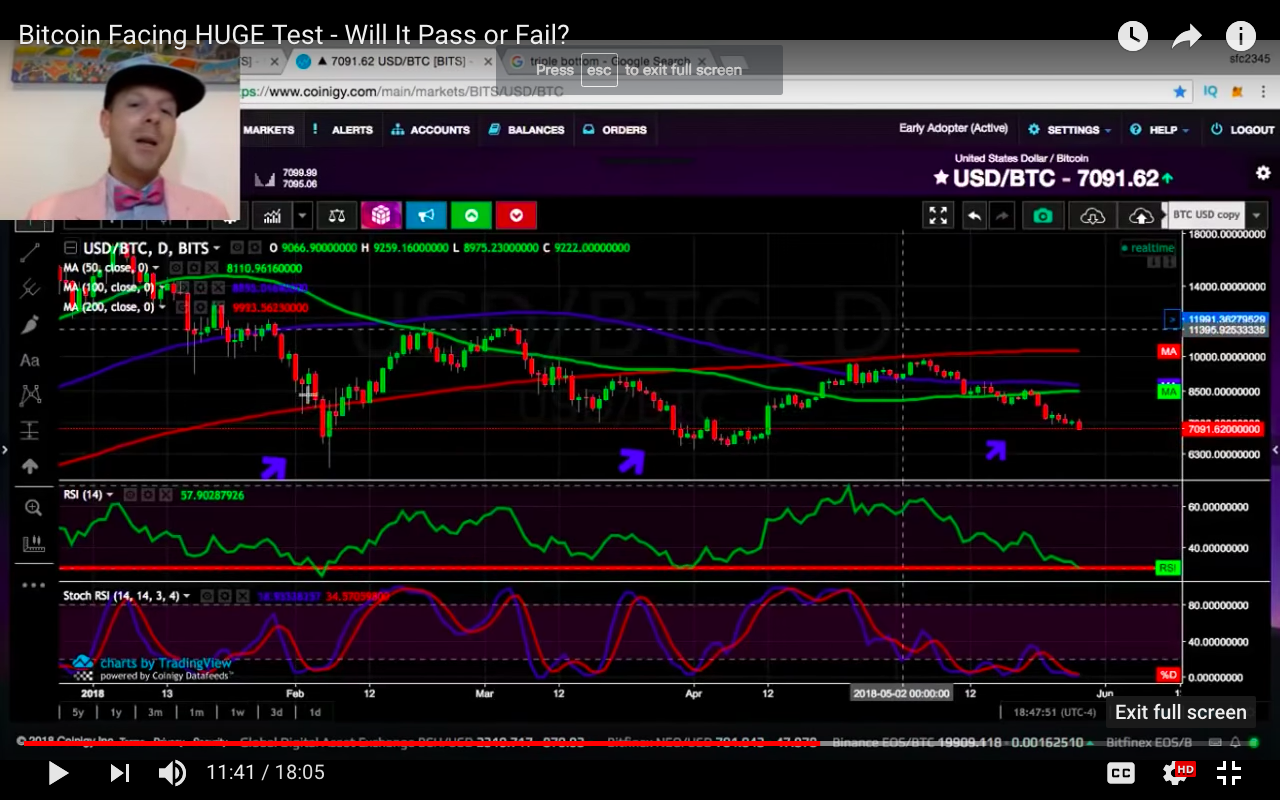Image resolution: width=1280 pixels, height=800 pixels.
Task: Open Coinigy MARKETS menu
Action: tap(268, 130)
